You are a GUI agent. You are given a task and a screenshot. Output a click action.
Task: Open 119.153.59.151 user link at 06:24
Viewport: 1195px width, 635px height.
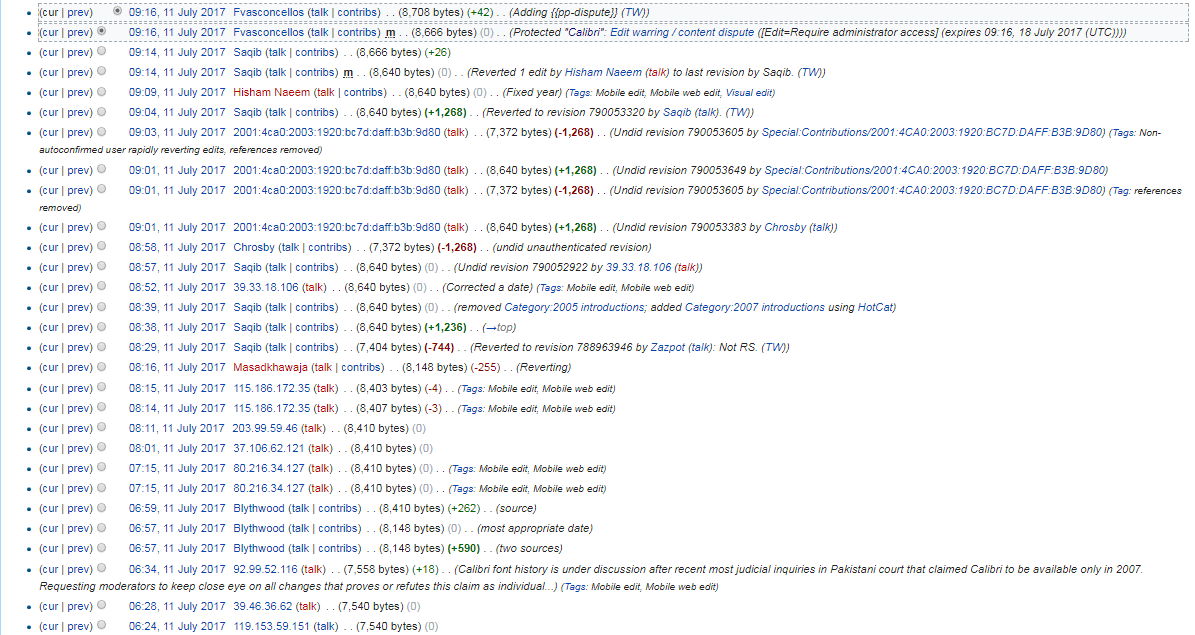[x=271, y=626]
